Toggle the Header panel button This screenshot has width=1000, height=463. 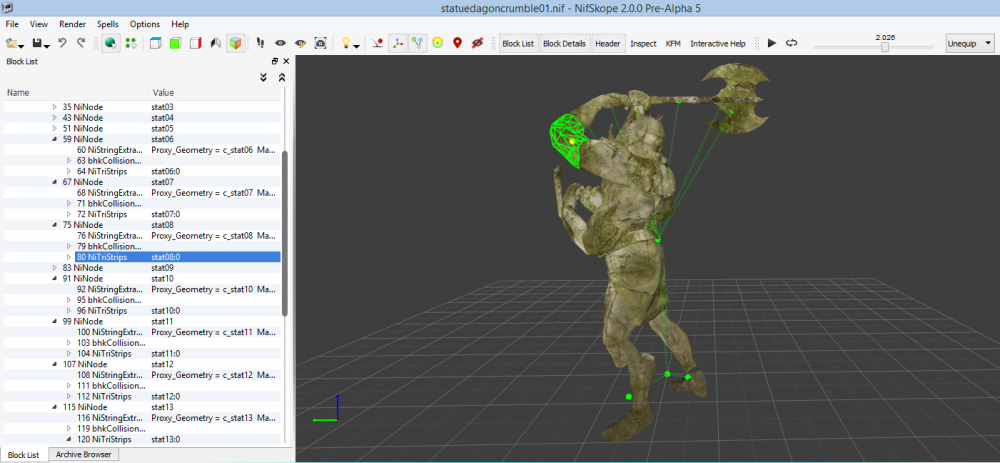coord(608,43)
